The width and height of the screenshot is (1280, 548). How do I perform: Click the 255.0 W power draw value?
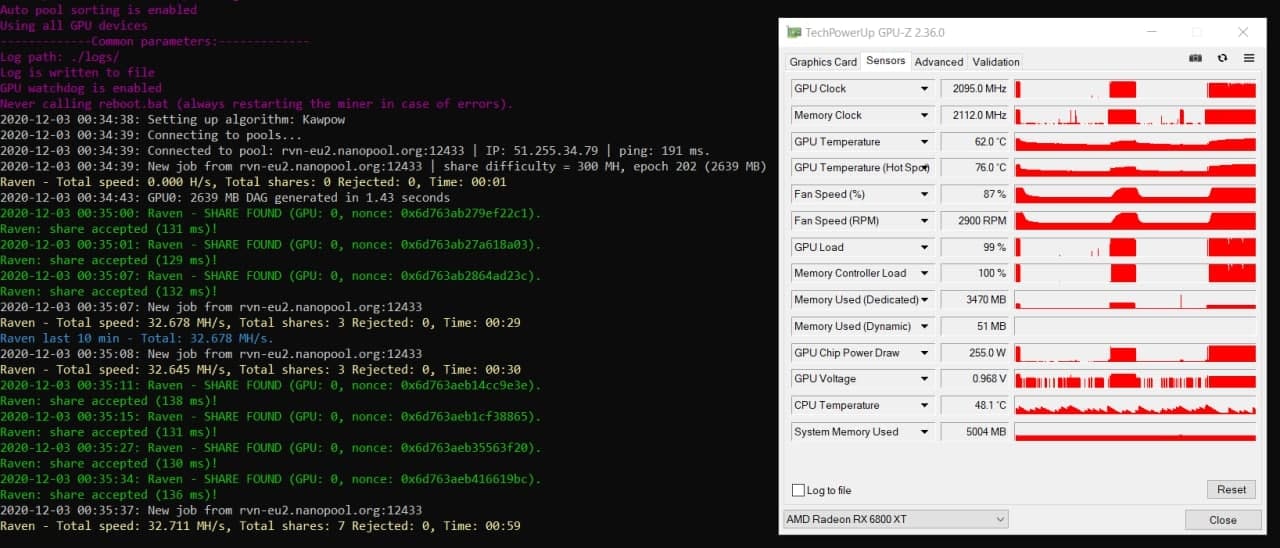click(x=975, y=353)
